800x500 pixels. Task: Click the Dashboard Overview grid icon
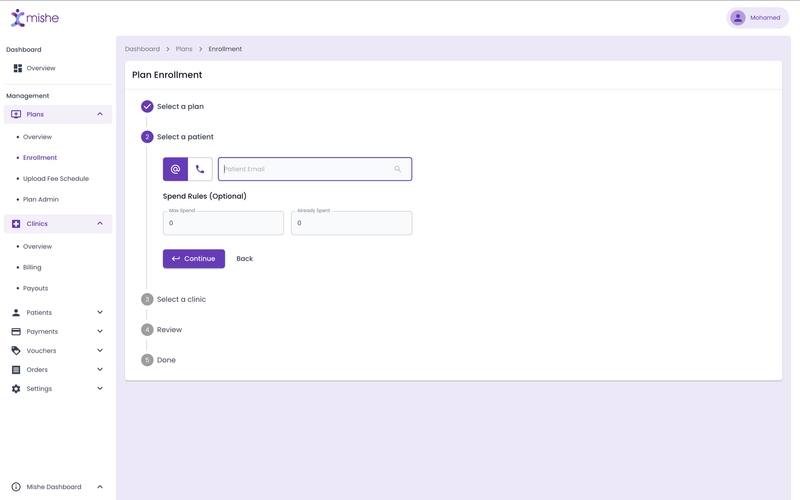(17, 68)
